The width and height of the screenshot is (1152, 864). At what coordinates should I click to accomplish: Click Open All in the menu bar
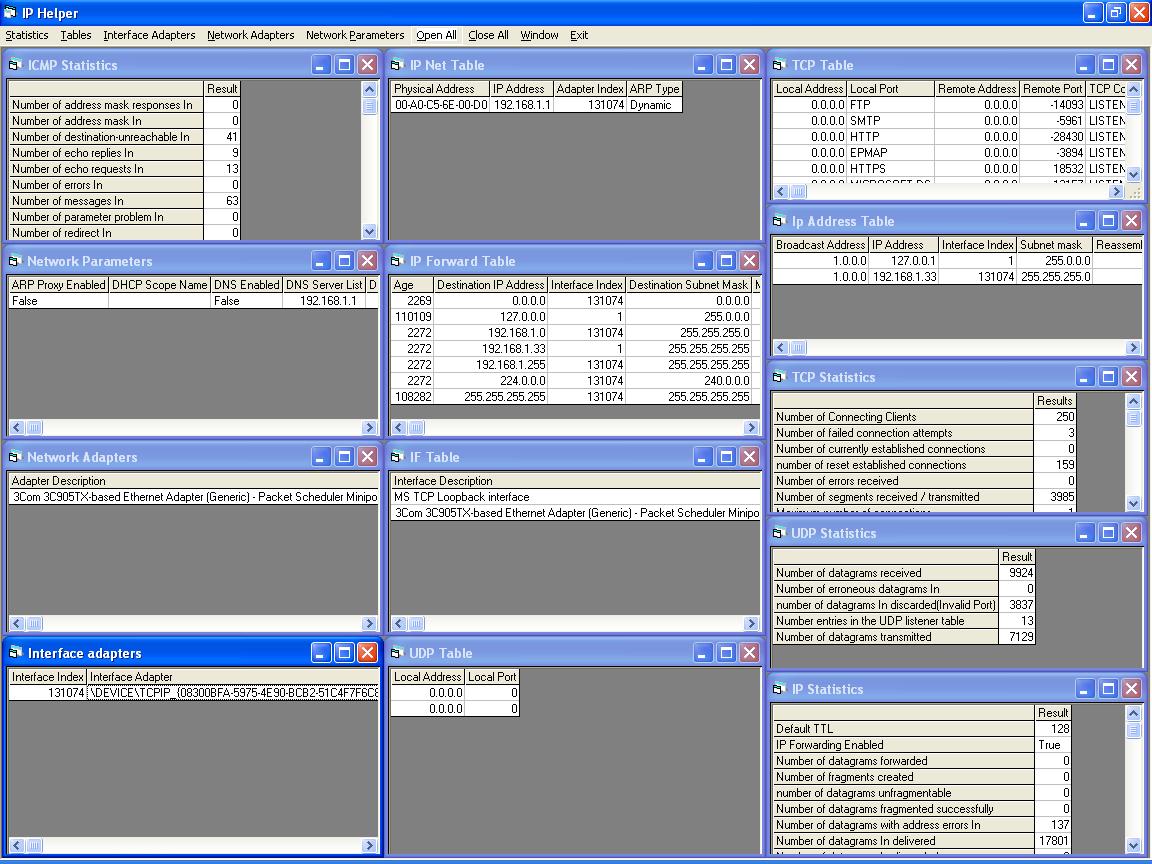point(436,35)
